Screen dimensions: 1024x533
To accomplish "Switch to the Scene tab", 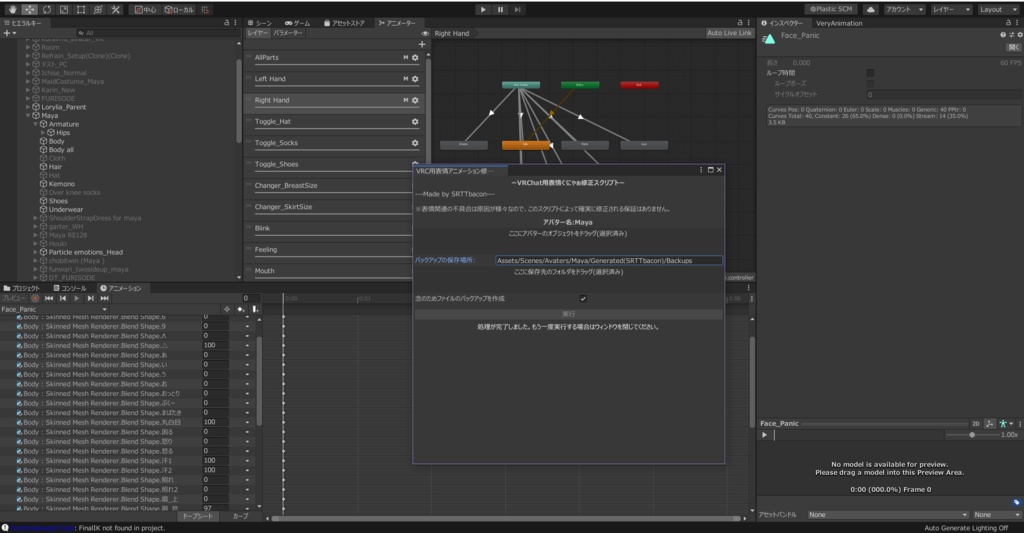I will [x=259, y=23].
